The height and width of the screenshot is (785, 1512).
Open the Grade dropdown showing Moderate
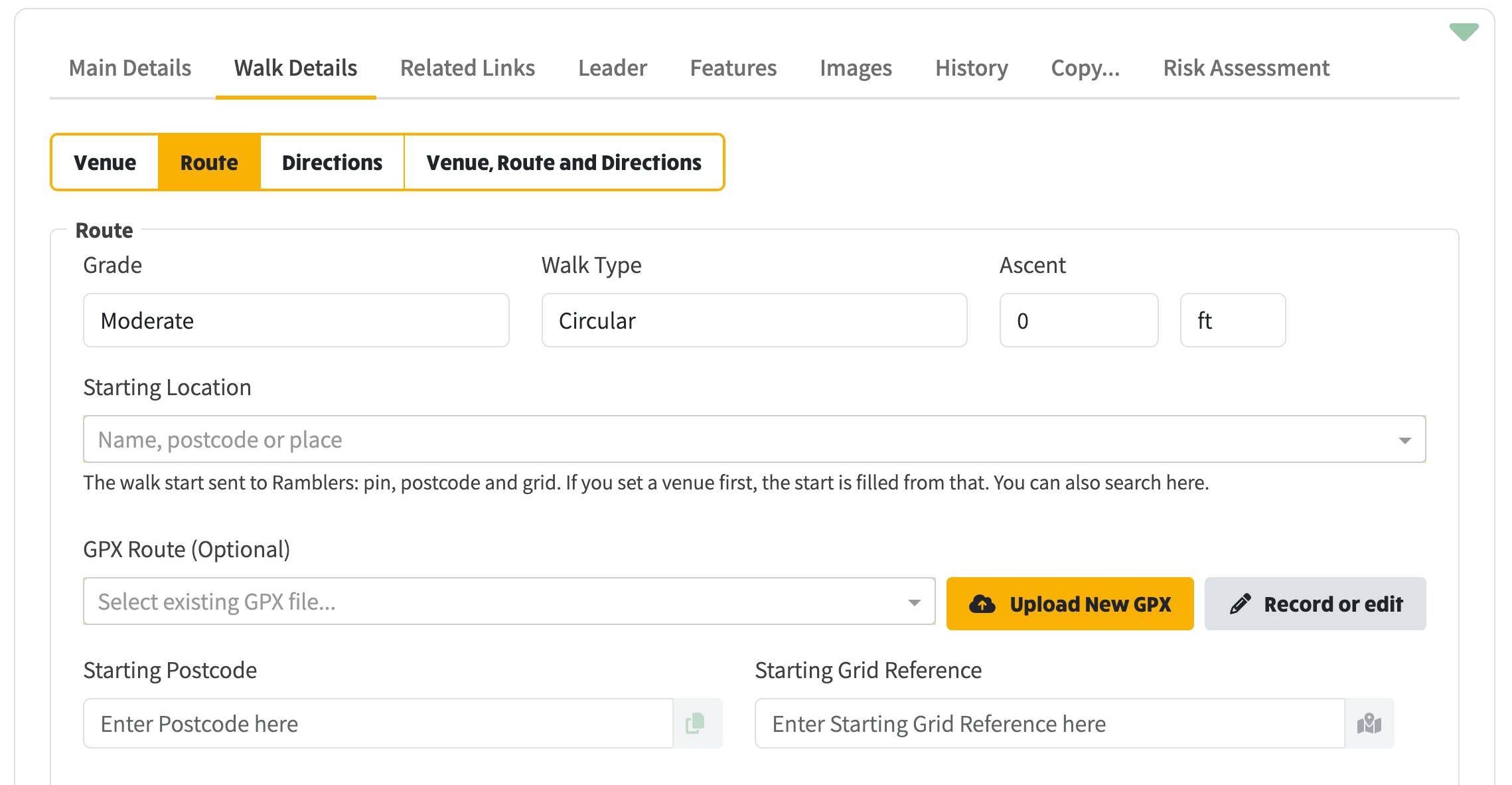[296, 320]
